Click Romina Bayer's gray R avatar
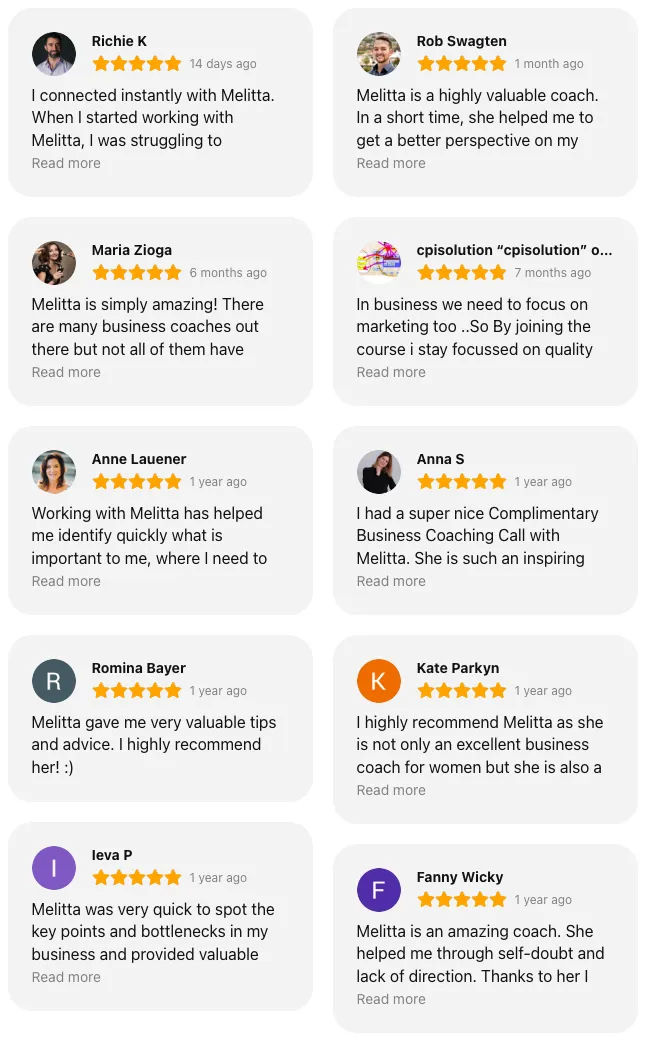This screenshot has width=647, height=1042. (54, 681)
